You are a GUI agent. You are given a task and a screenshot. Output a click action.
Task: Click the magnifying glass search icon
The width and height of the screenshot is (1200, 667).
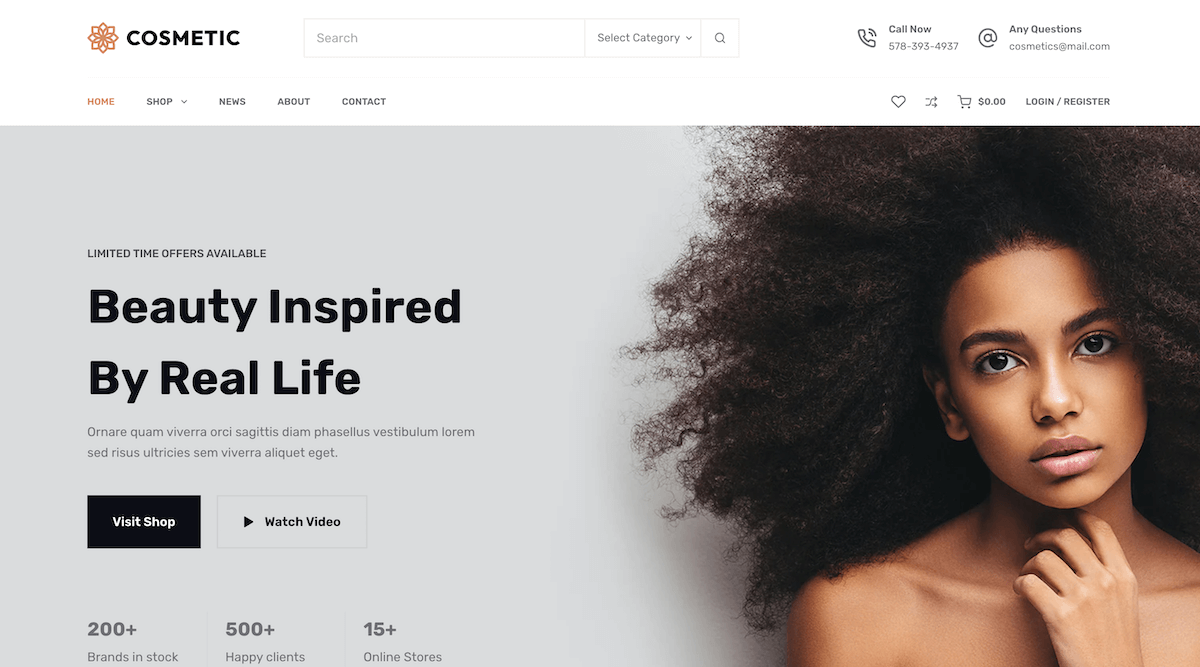(720, 38)
